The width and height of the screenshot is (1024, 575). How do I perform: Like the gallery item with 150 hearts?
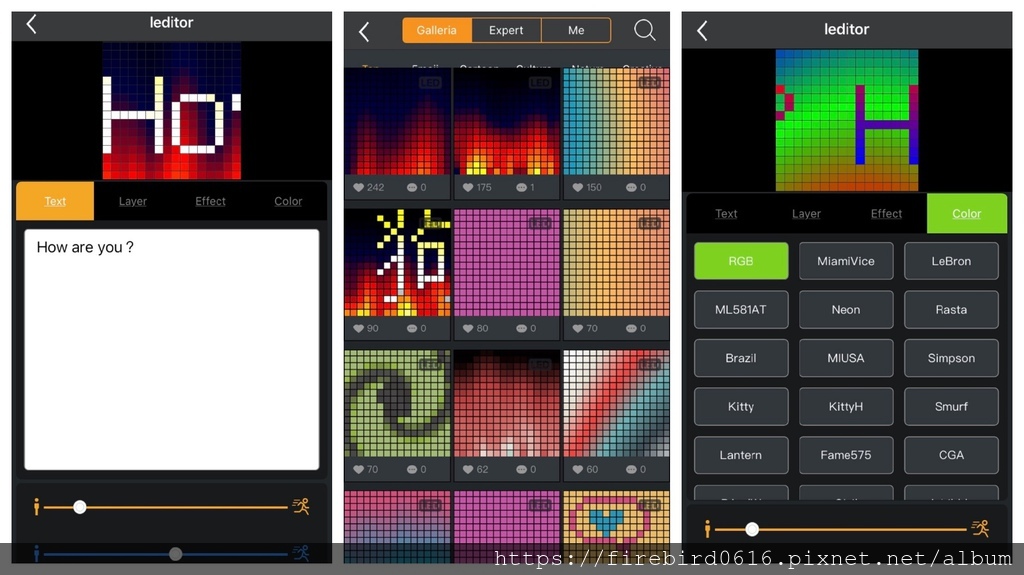[578, 188]
